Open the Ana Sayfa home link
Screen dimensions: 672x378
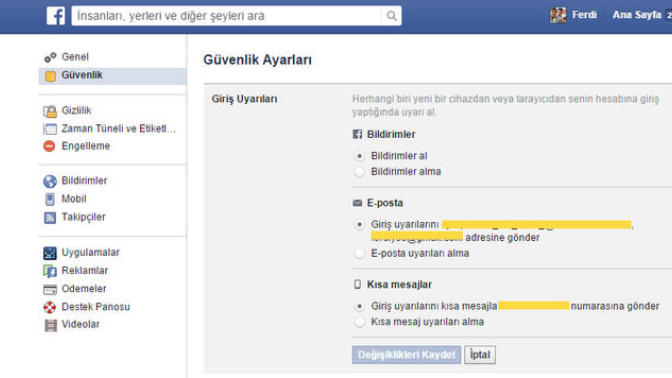pos(637,15)
